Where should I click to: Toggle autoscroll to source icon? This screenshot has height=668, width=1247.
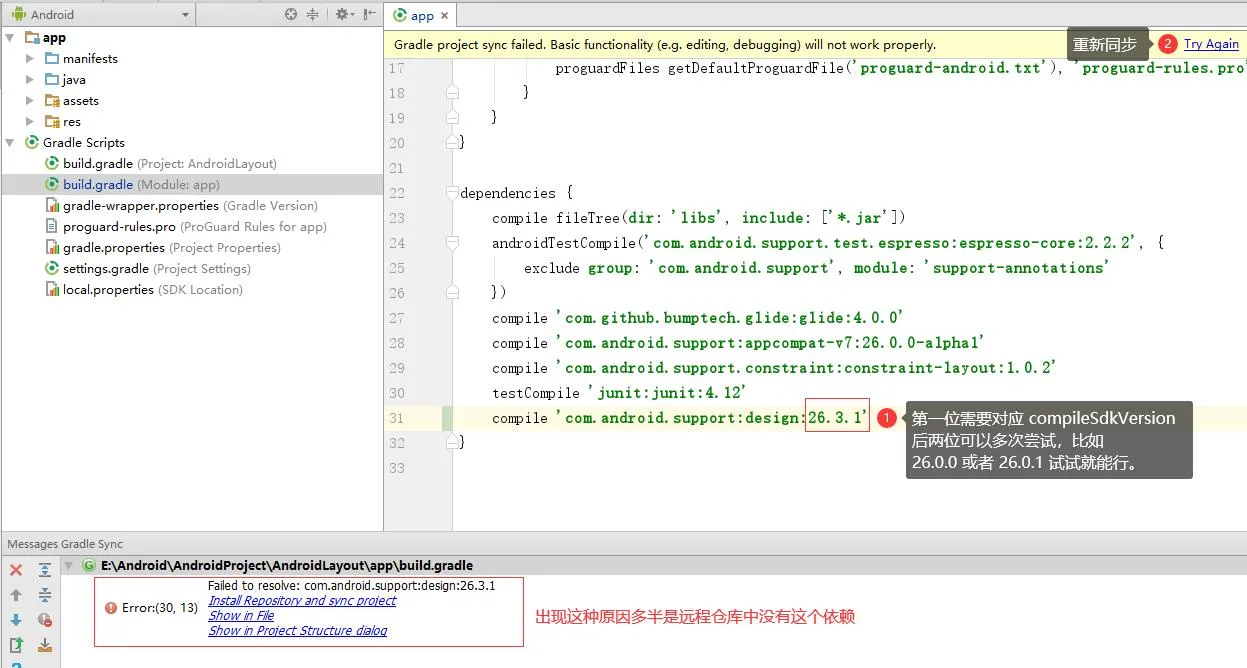pyautogui.click(x=16, y=645)
